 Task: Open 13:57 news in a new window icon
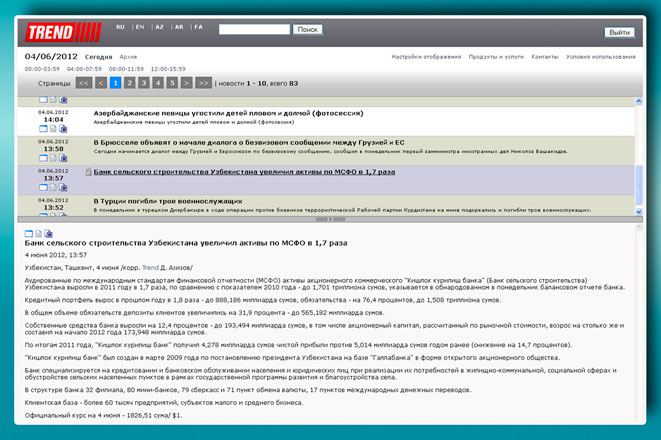click(x=43, y=187)
